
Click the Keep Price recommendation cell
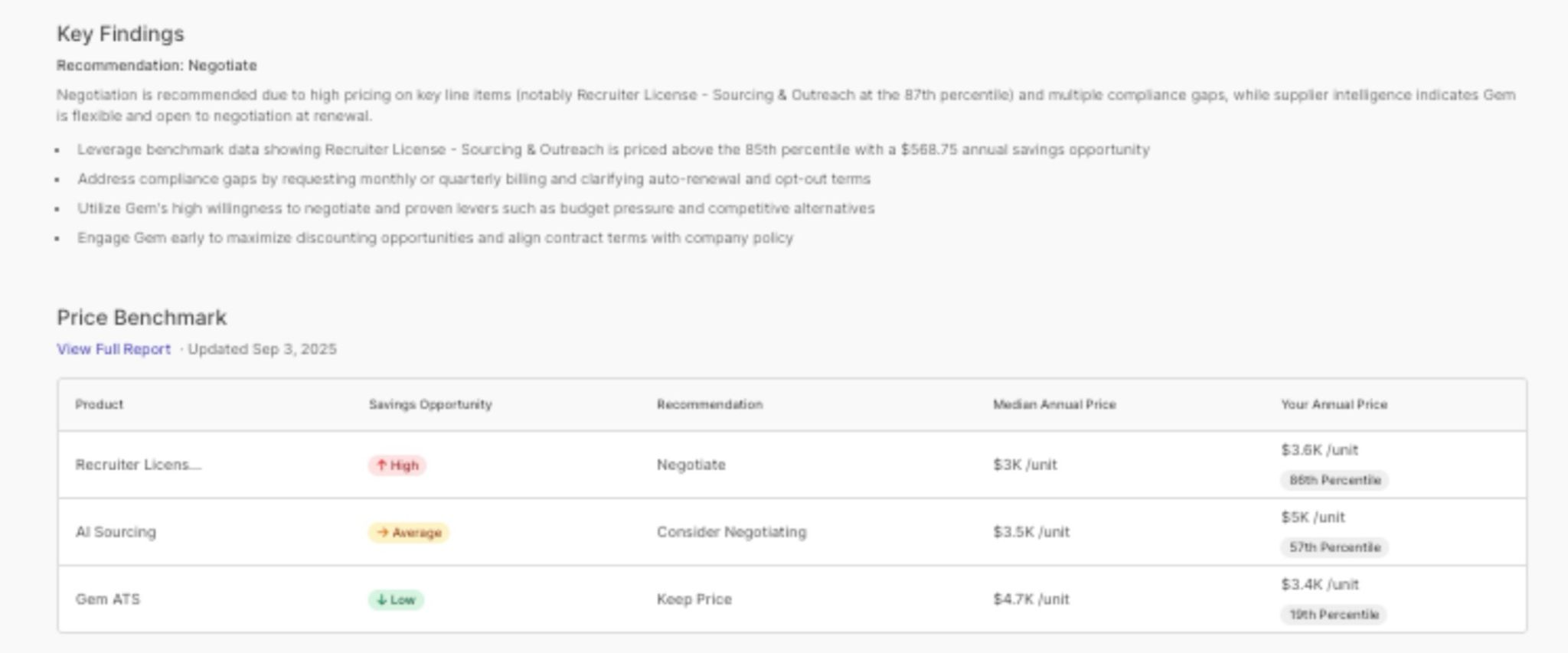coord(694,599)
